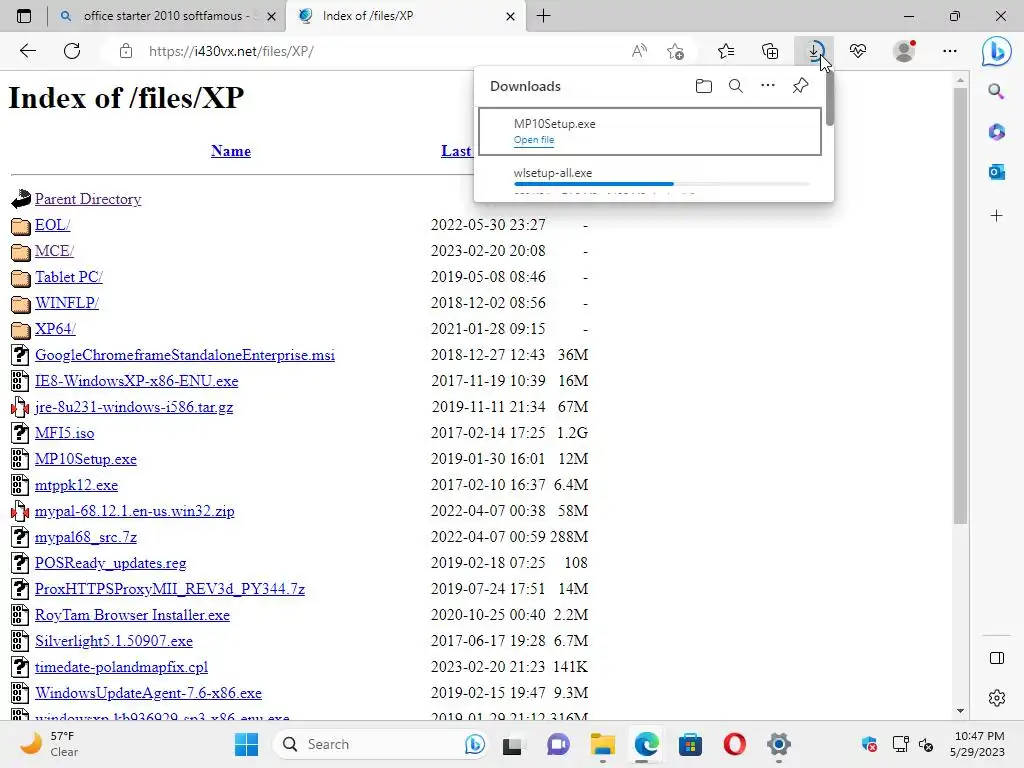This screenshot has width=1024, height=768.
Task: Download RoyTam Browser Installer.exe
Action: 133,615
